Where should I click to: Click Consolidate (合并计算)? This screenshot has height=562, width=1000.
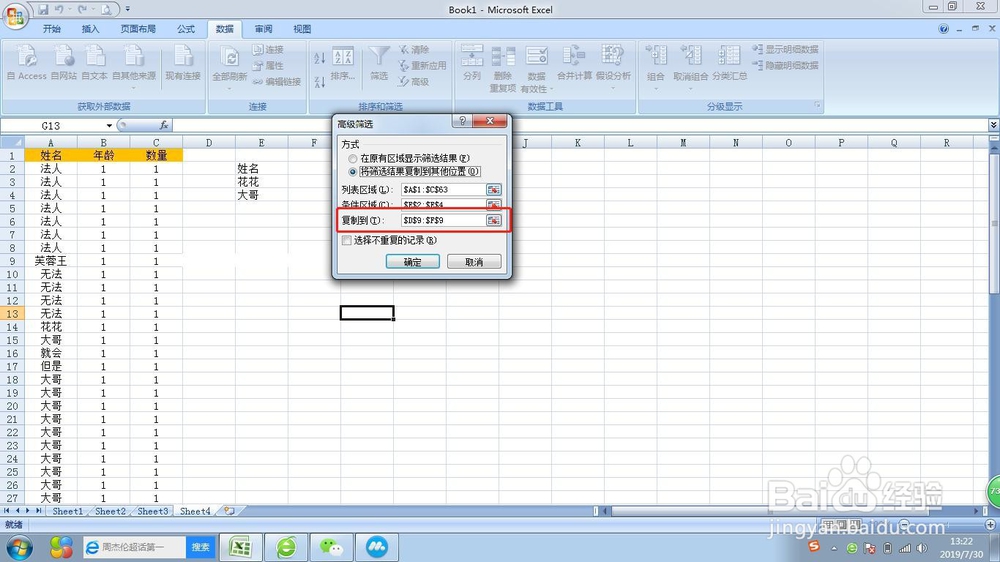tap(574, 63)
